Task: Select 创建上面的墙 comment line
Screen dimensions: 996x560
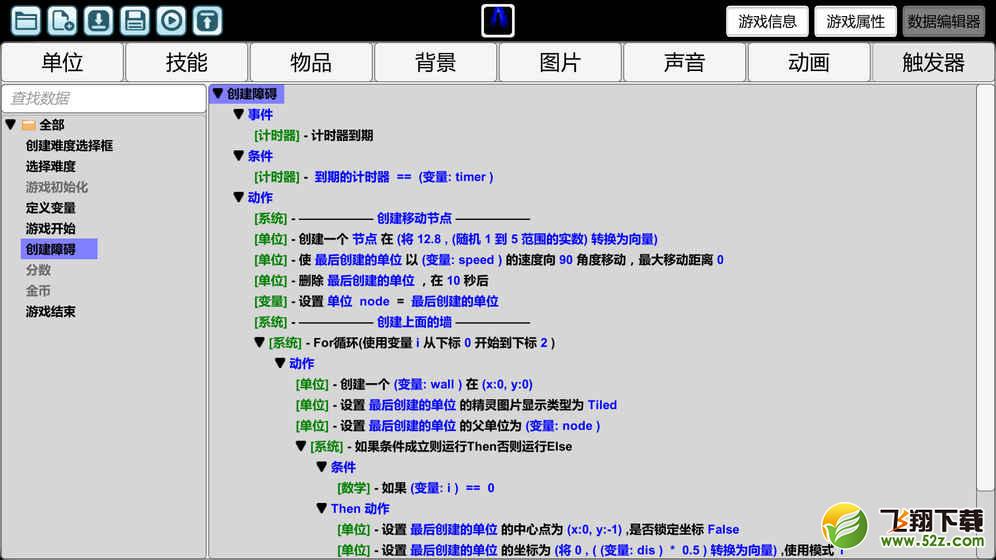Action: 414,322
